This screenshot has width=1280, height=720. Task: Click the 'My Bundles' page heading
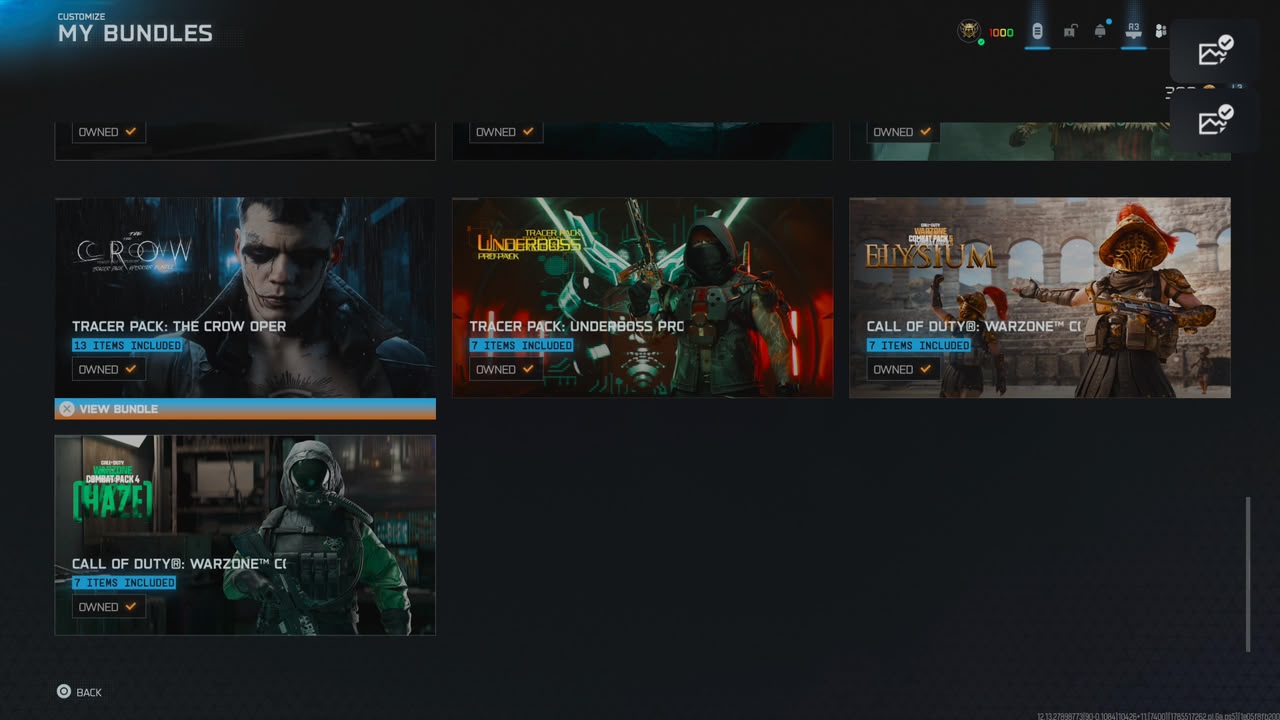tap(135, 33)
